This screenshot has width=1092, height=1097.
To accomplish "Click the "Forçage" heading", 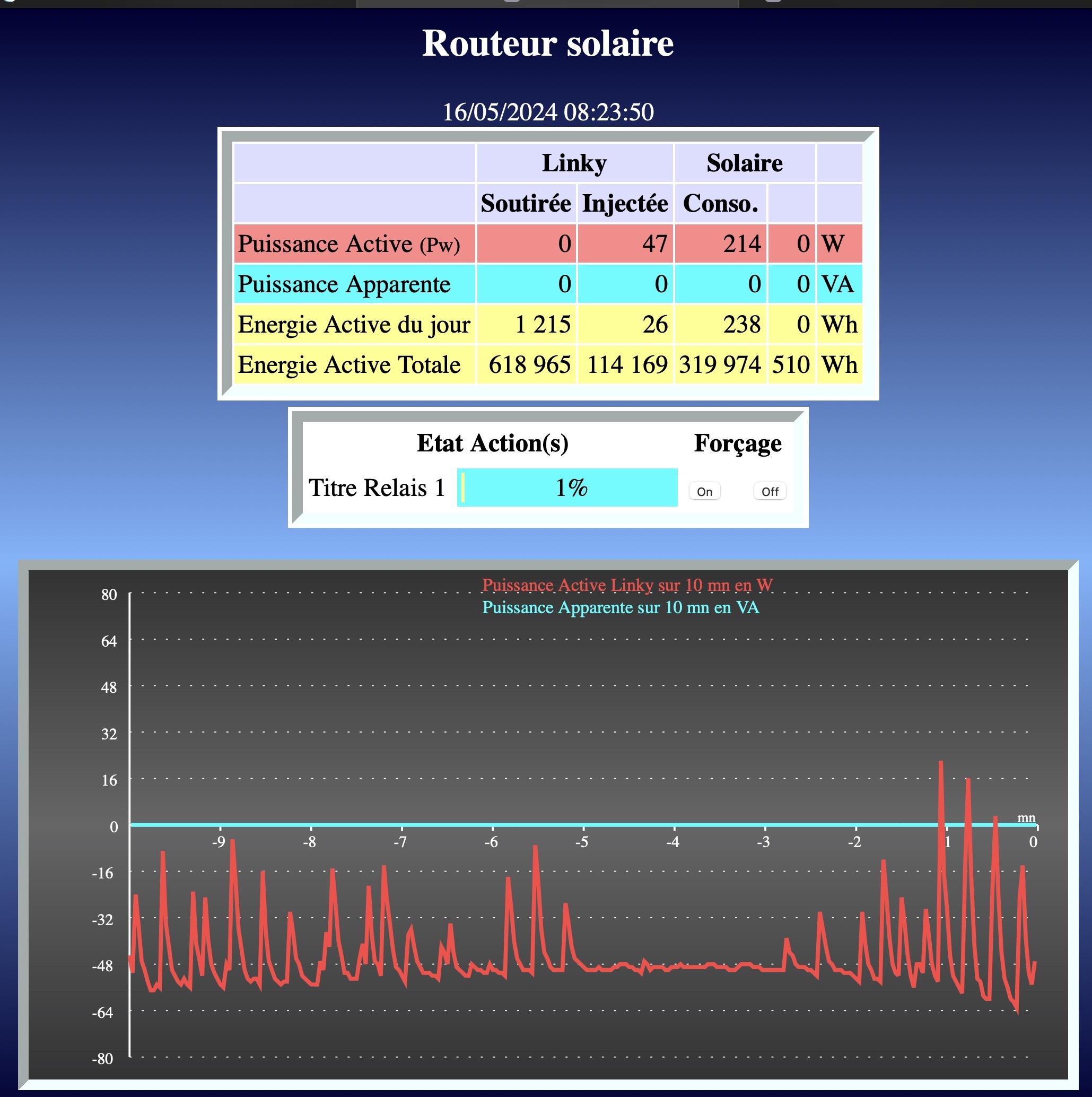I will point(737,444).
